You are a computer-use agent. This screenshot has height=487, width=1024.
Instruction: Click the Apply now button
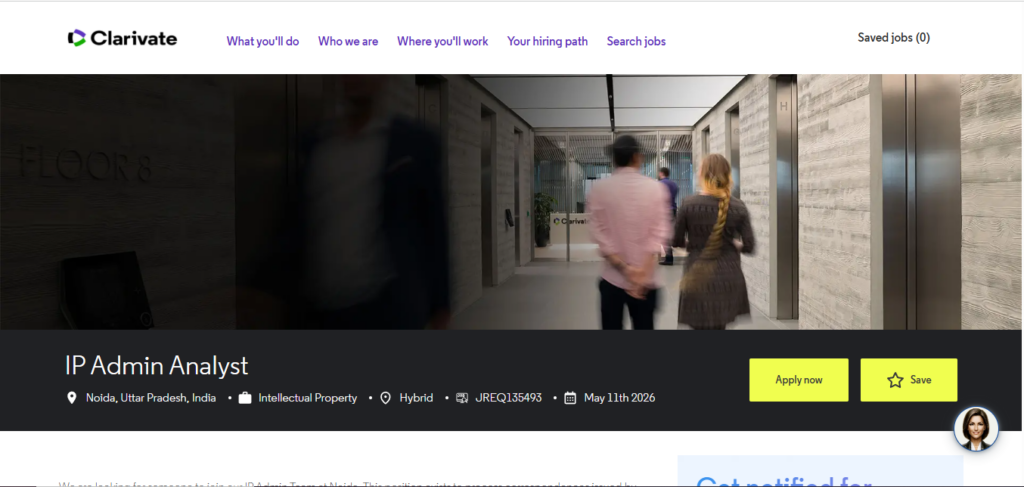[x=799, y=380]
